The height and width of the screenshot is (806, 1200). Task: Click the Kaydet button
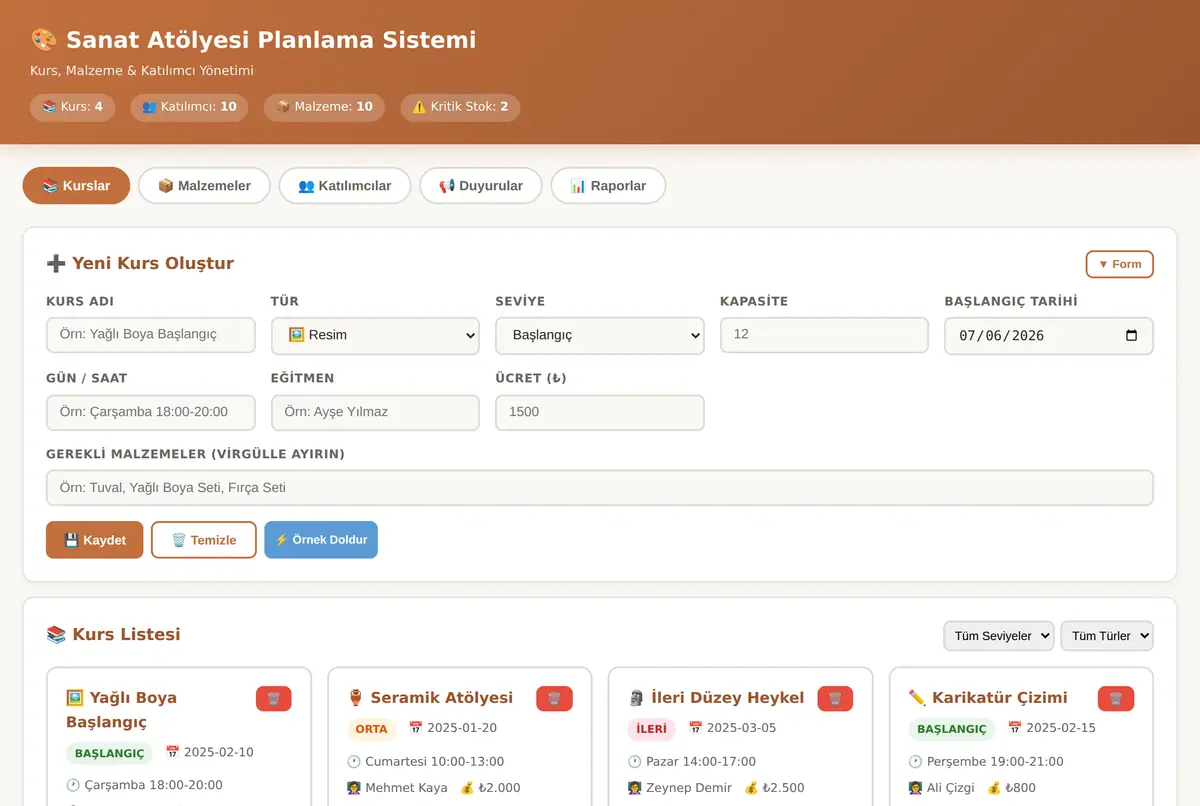95,540
